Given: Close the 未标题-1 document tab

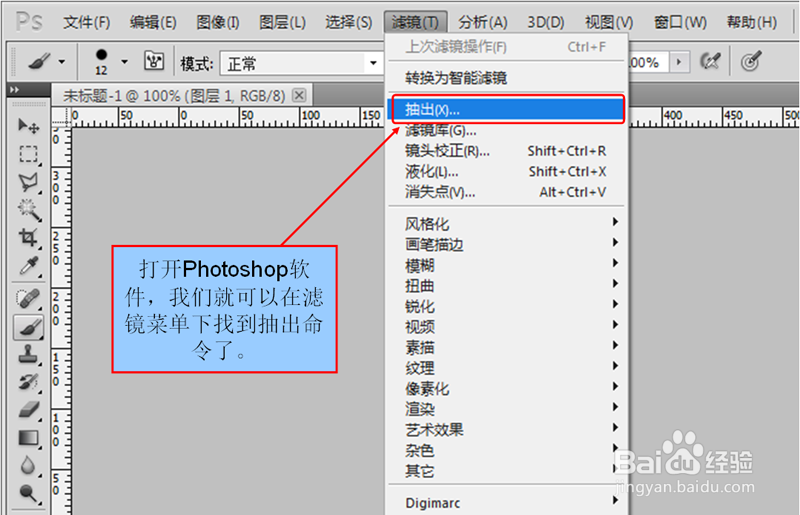Looking at the screenshot, I should point(299,95).
